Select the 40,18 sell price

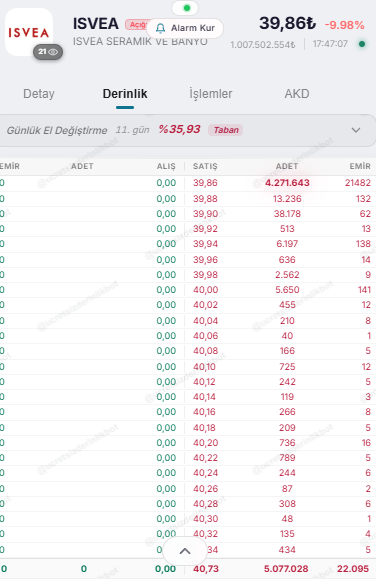coord(204,428)
